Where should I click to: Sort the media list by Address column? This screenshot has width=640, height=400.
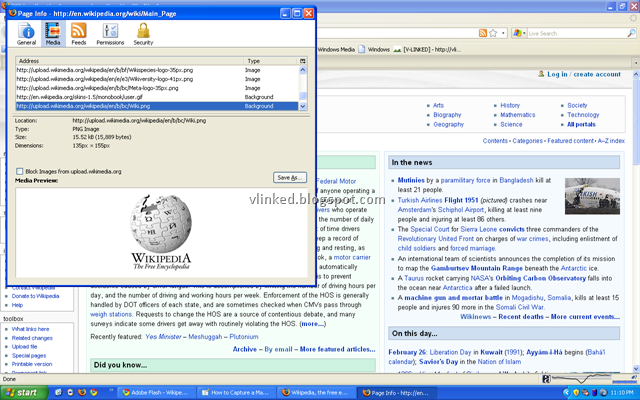click(130, 61)
